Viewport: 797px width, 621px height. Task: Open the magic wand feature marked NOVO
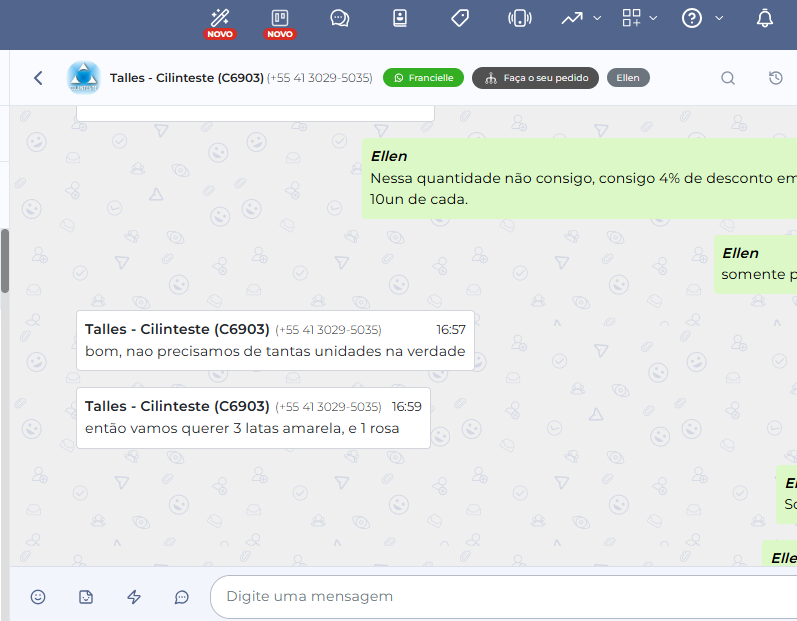point(220,18)
